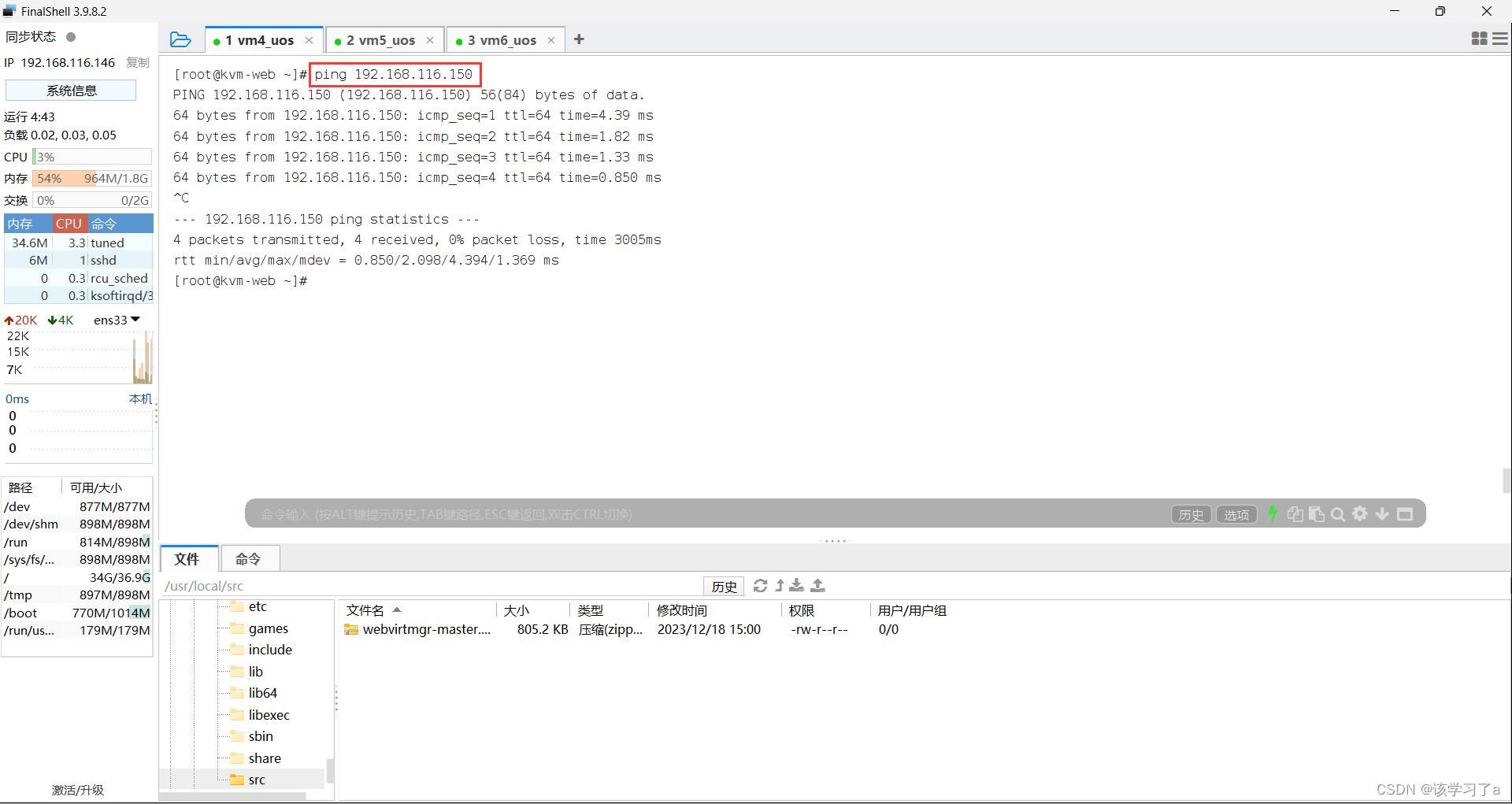Close the vm5_uos tab
The height and width of the screenshot is (804, 1512).
[430, 40]
